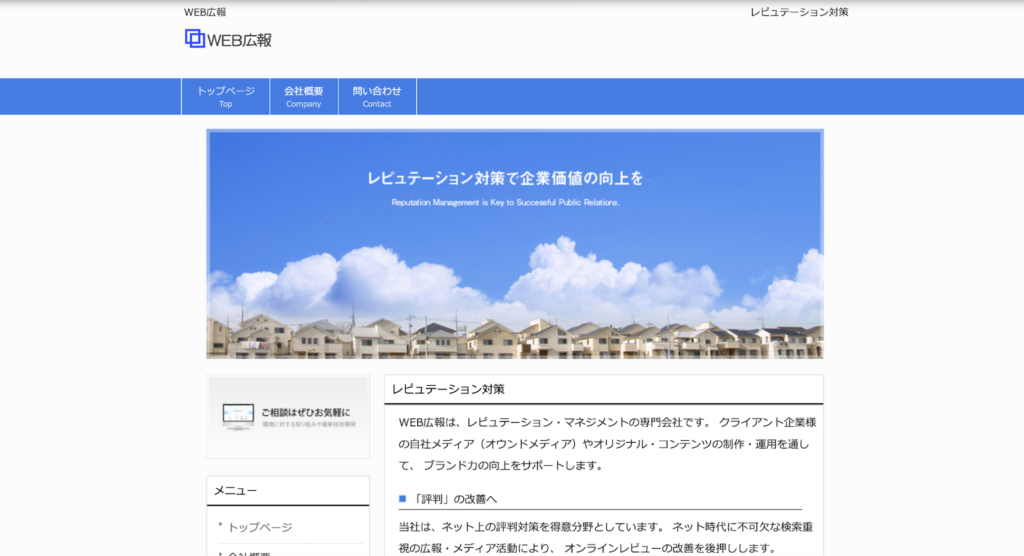The height and width of the screenshot is (556, 1024).
Task: Open トップページ link in sidebar menu
Action: [x=260, y=527]
